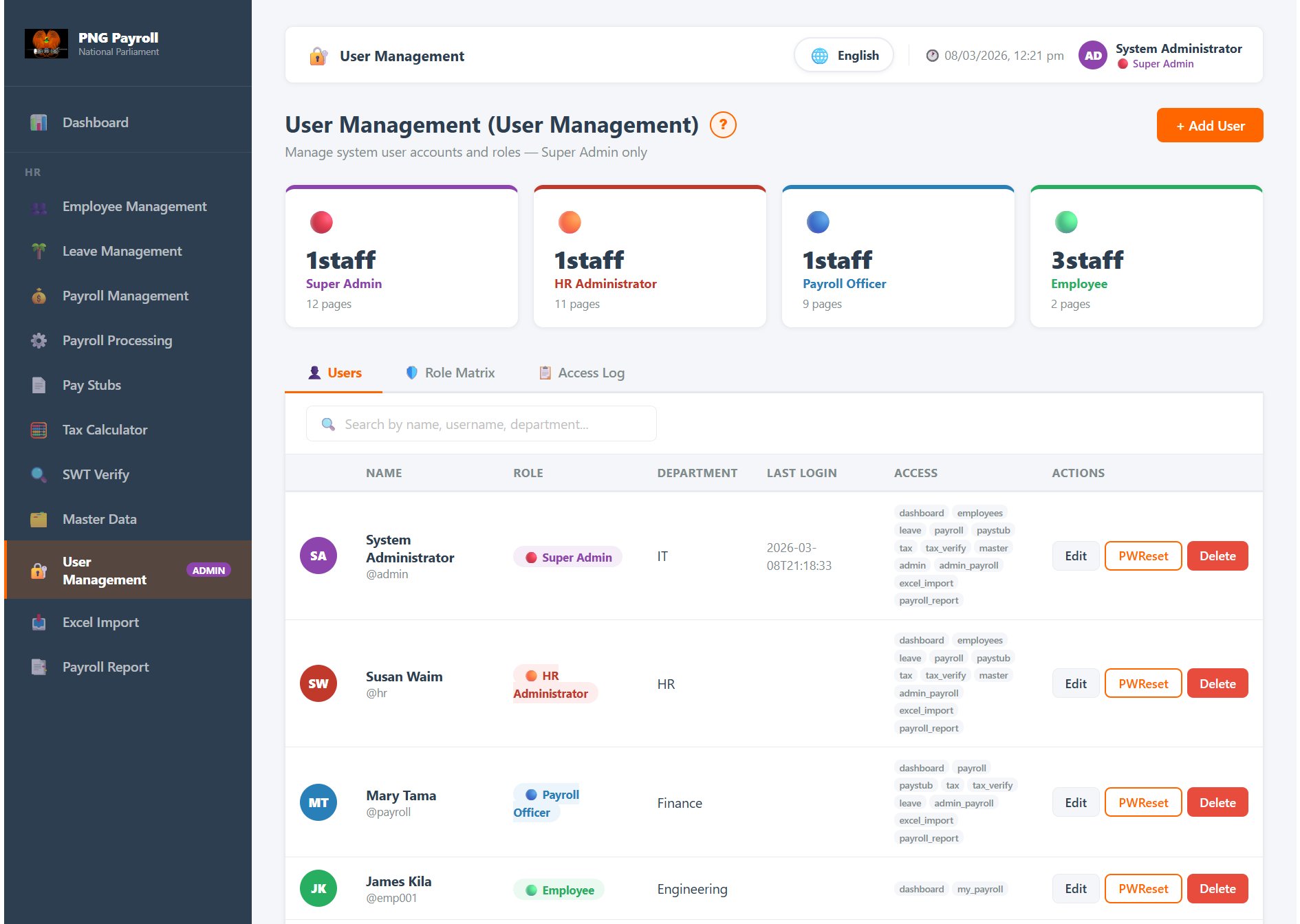Open Dashboard via its chart icon

[39, 122]
